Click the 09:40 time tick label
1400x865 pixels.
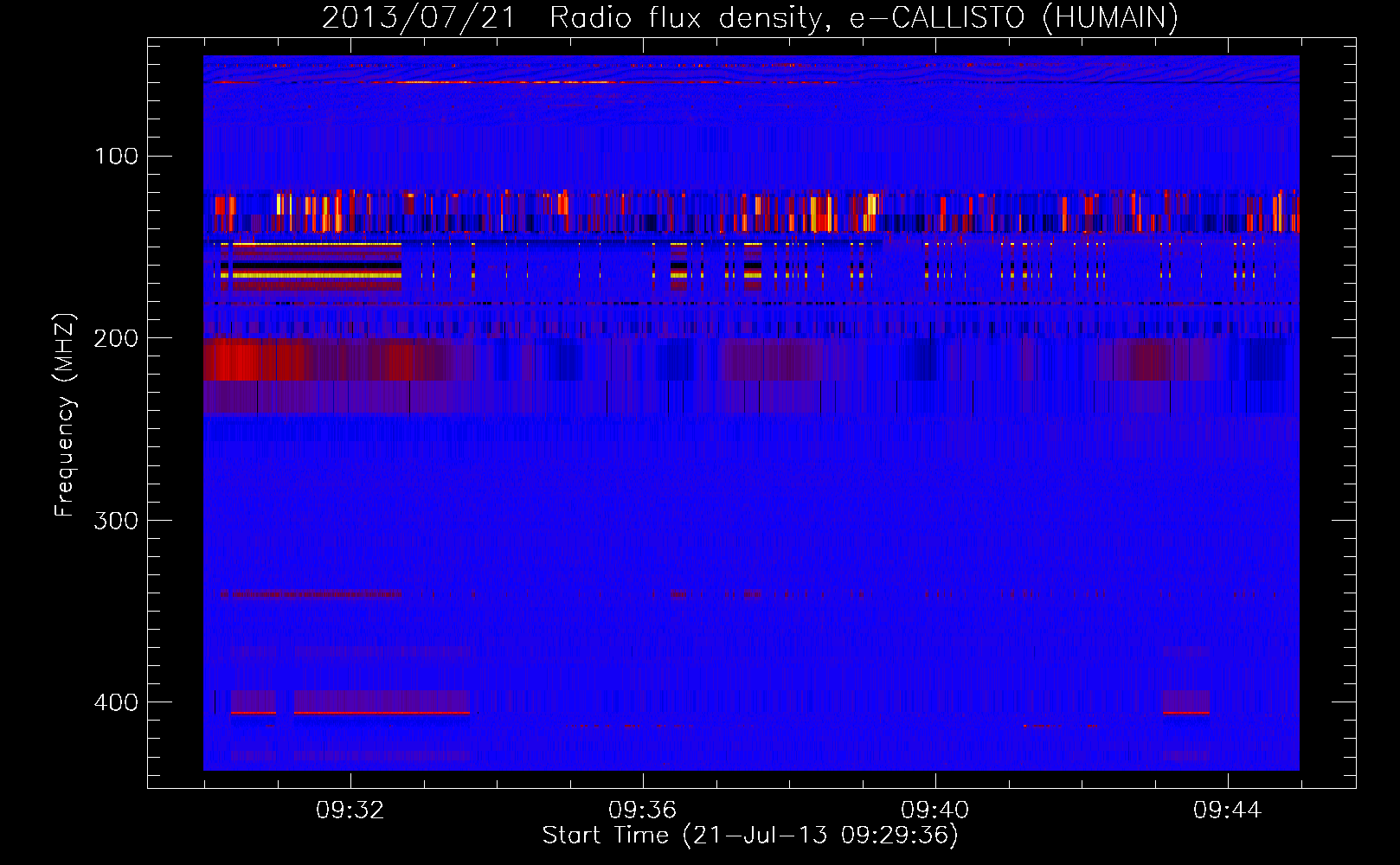[935, 811]
